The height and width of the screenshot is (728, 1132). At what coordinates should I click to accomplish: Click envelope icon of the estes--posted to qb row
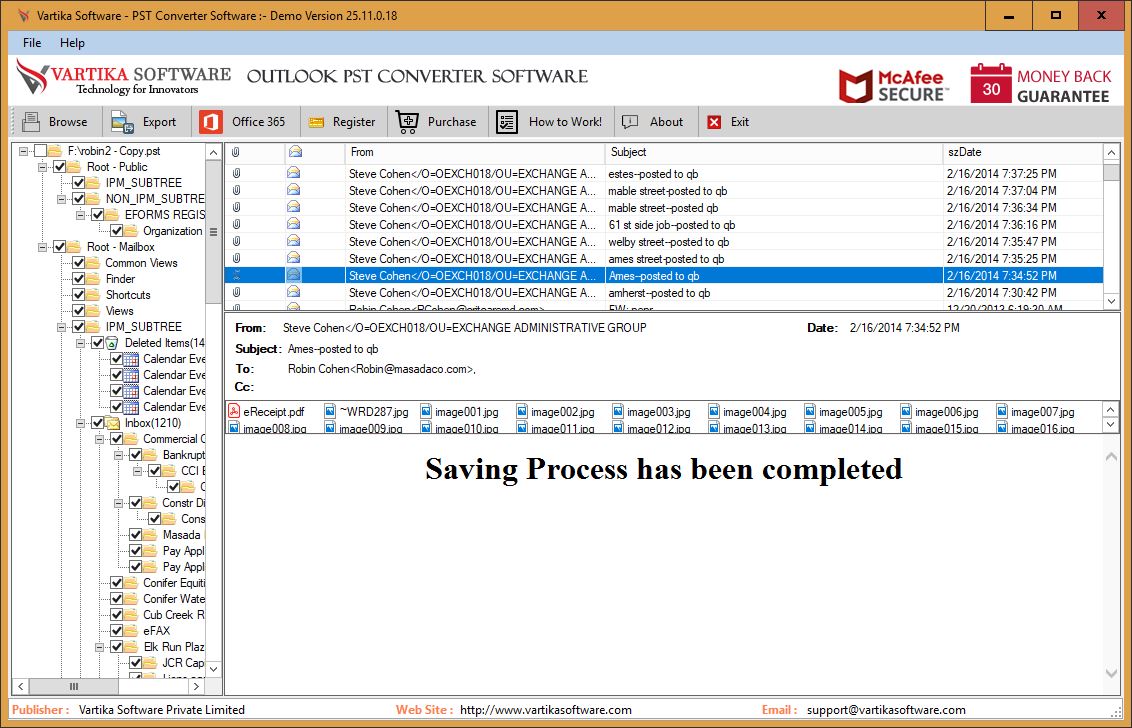coord(293,173)
